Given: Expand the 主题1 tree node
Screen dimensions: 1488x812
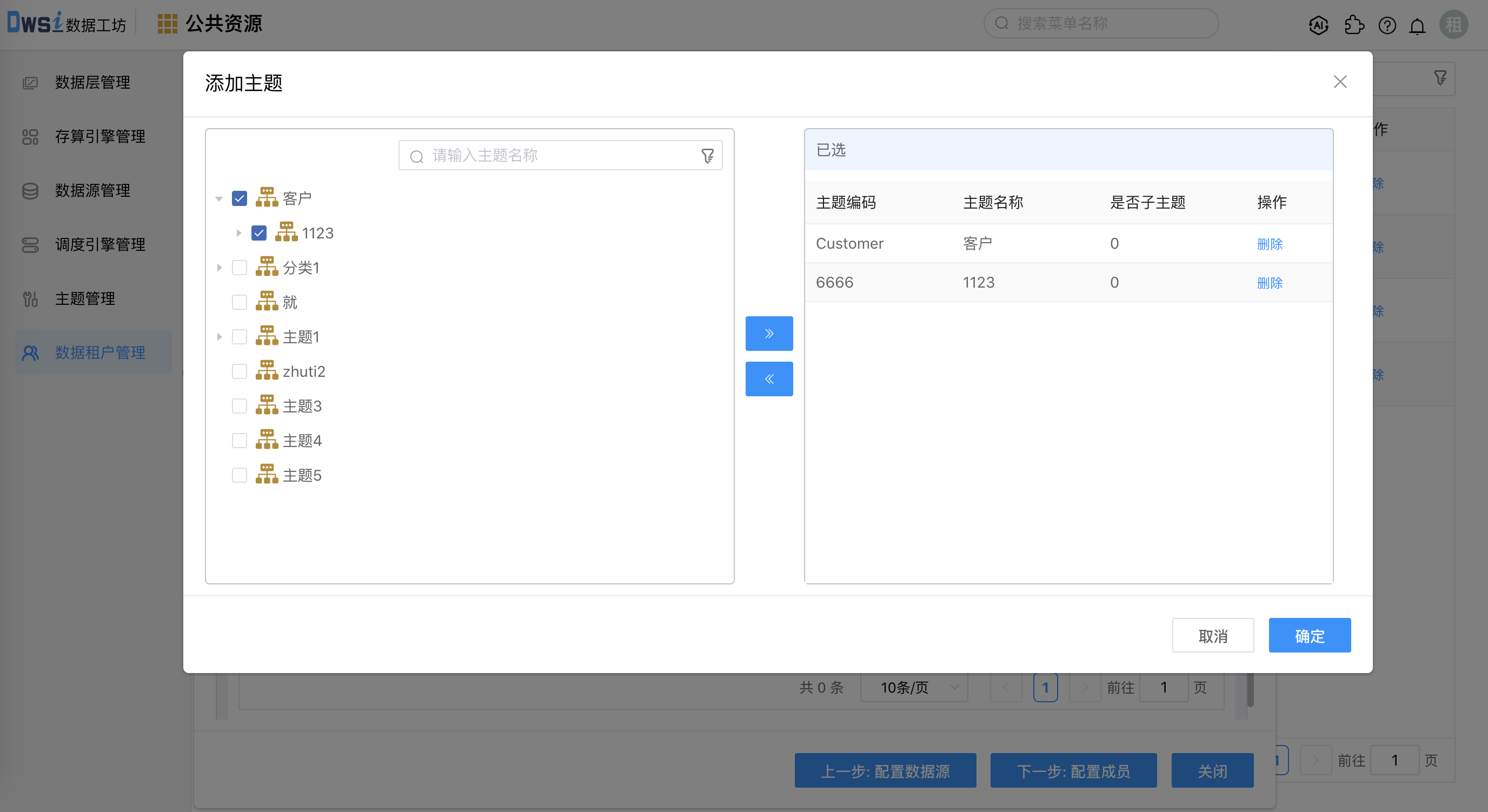Looking at the screenshot, I should coord(219,337).
